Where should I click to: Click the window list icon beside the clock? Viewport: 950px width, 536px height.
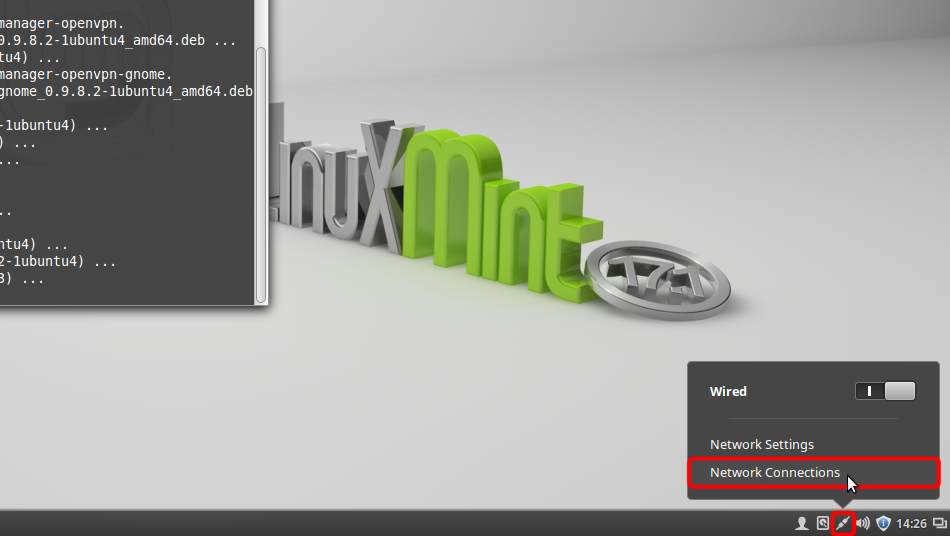tap(939, 523)
